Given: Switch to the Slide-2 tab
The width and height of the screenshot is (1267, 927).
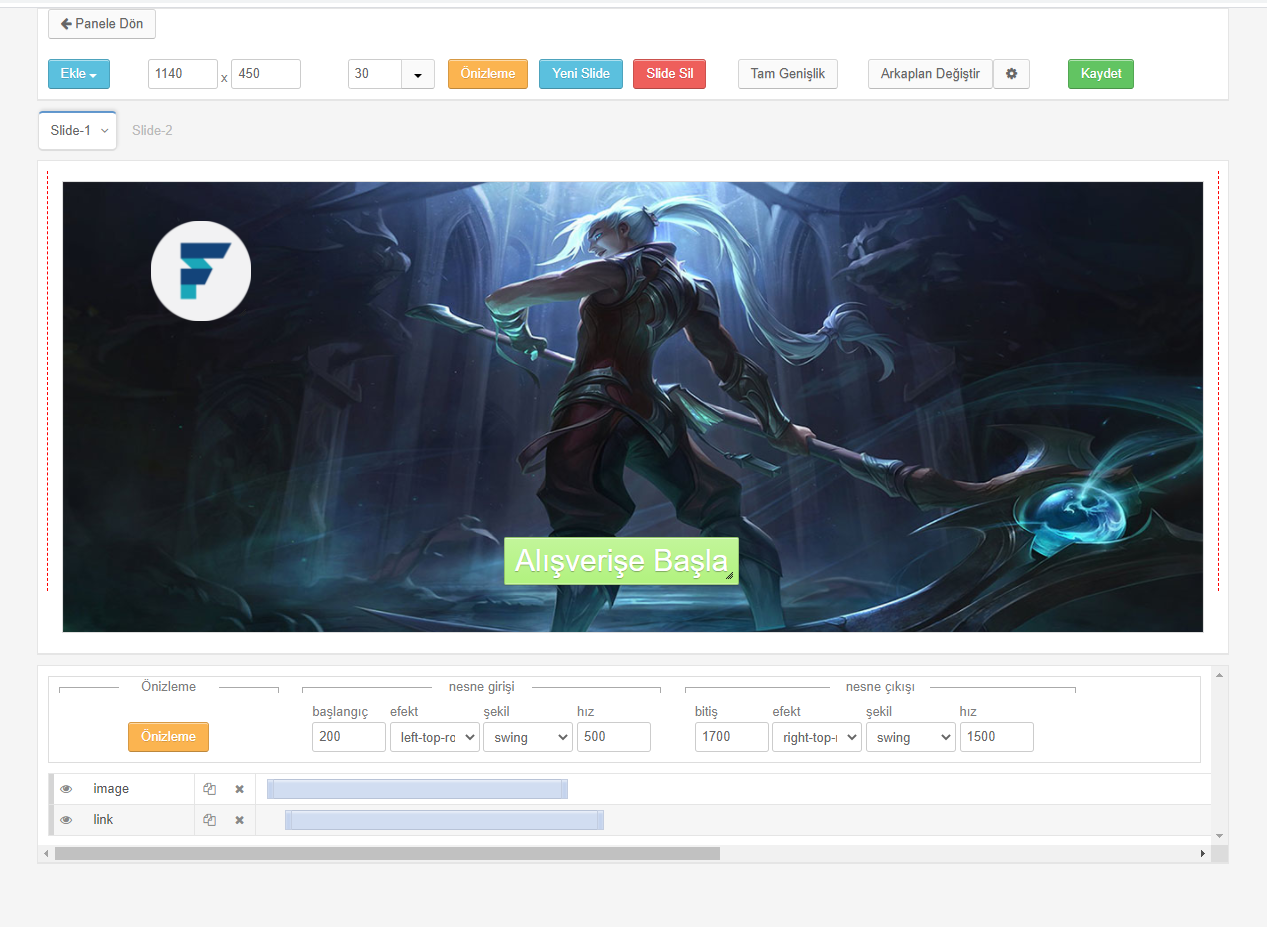Looking at the screenshot, I should [152, 131].
